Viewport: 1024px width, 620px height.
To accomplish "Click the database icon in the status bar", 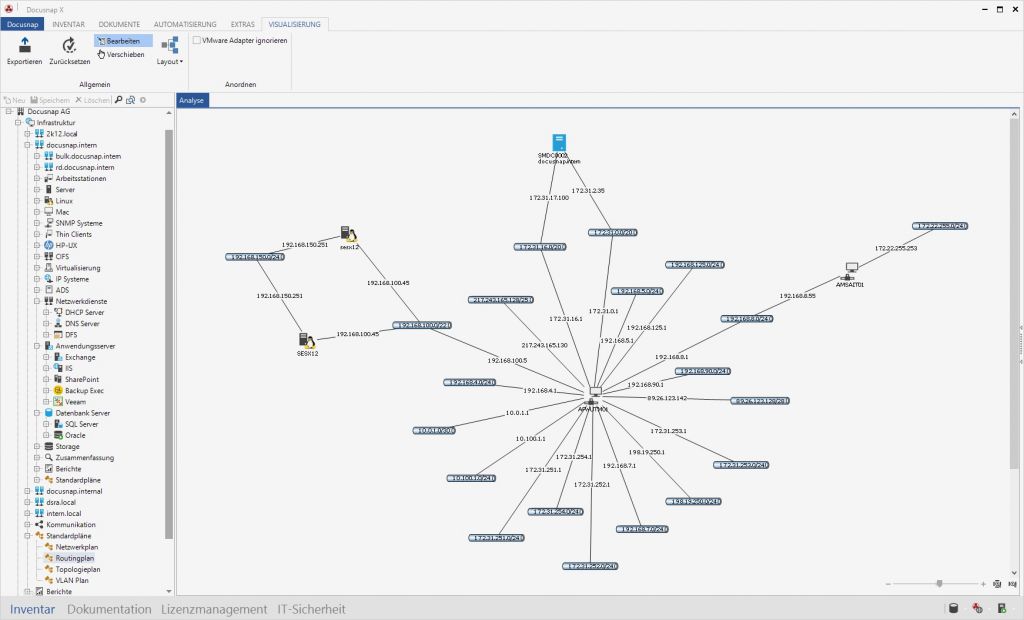I will click(x=952, y=608).
